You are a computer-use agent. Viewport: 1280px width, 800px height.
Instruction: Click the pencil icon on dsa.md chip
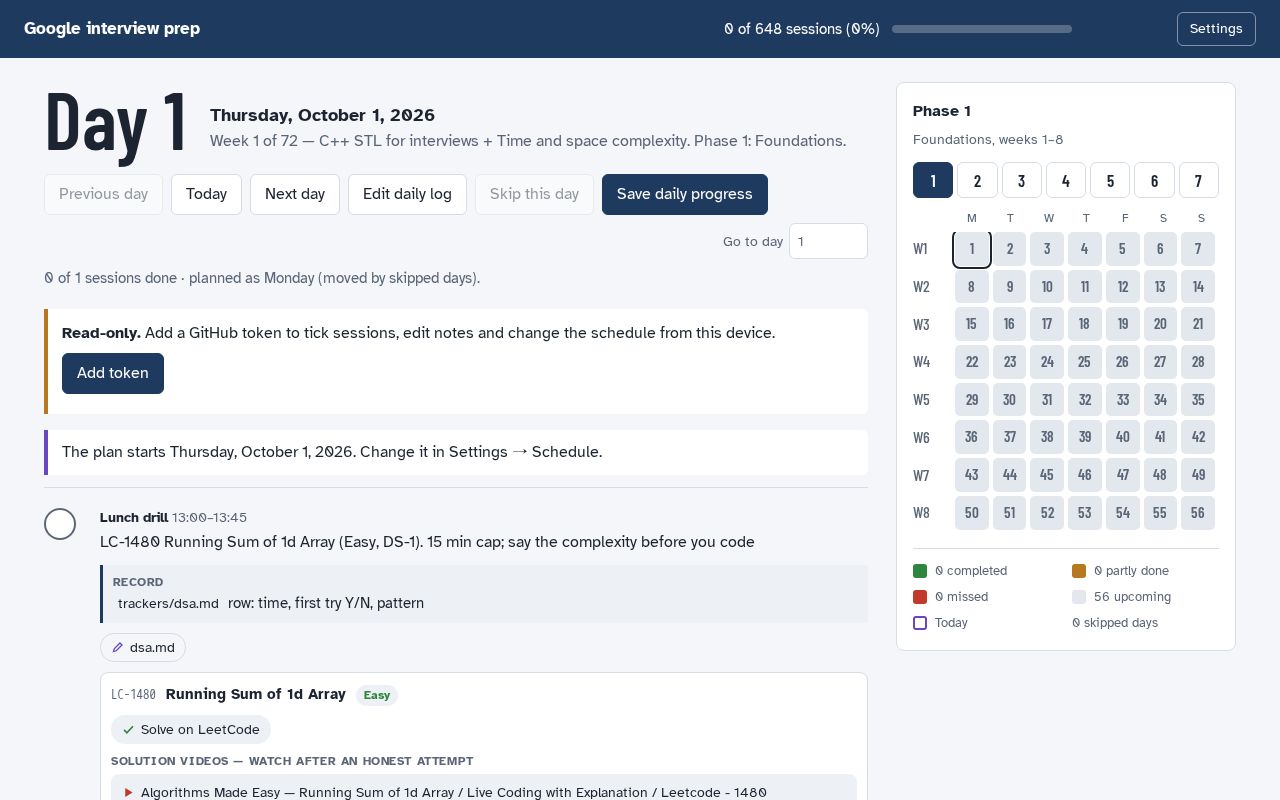[118, 648]
